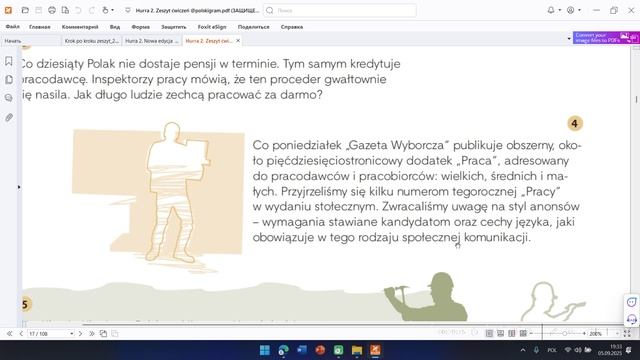Open the Поделиться ribbon tab
Image resolution: width=640 pixels, height=360 pixels.
[253, 27]
